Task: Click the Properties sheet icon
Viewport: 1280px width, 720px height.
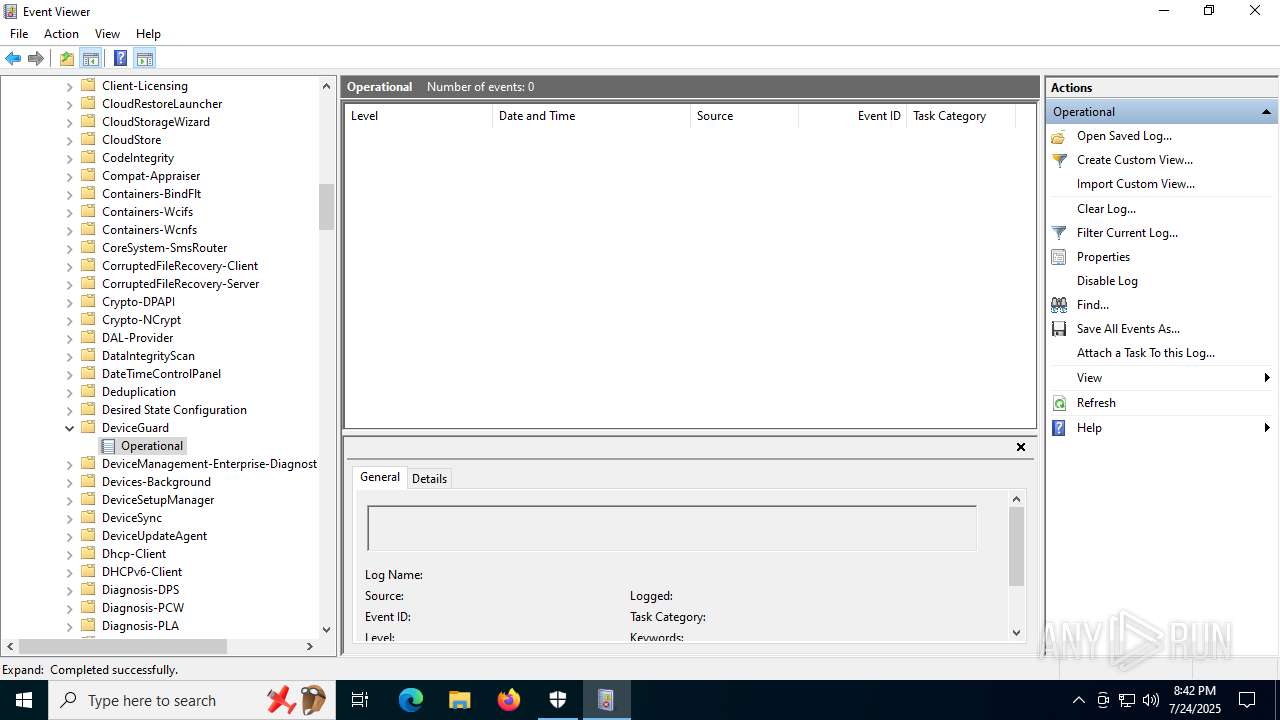Action: point(1059,257)
